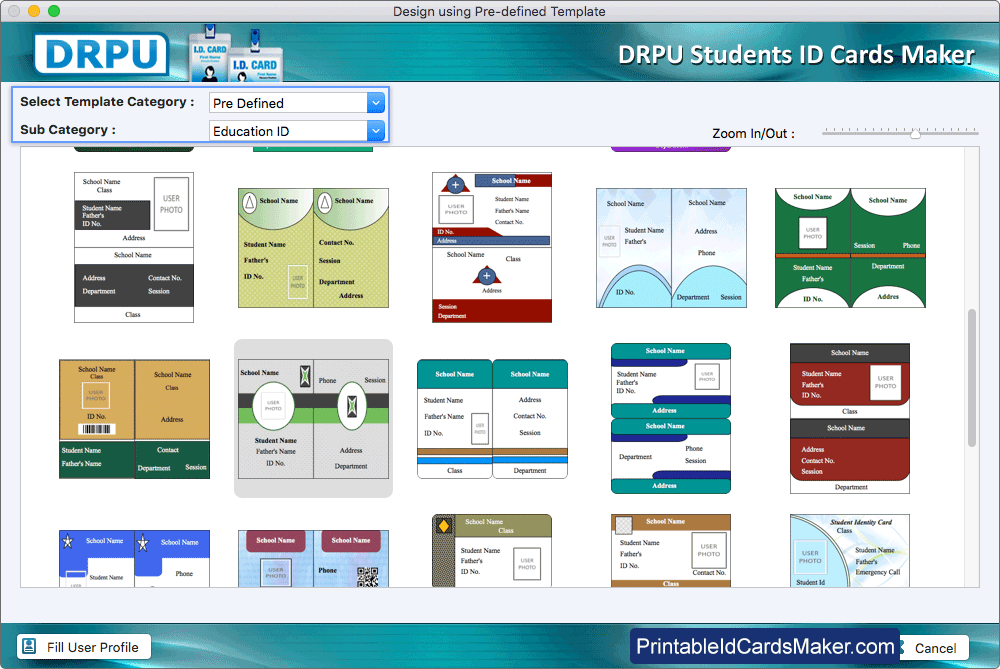Open the Select Template Category dropdown
The height and width of the screenshot is (669, 1000).
coord(297,103)
